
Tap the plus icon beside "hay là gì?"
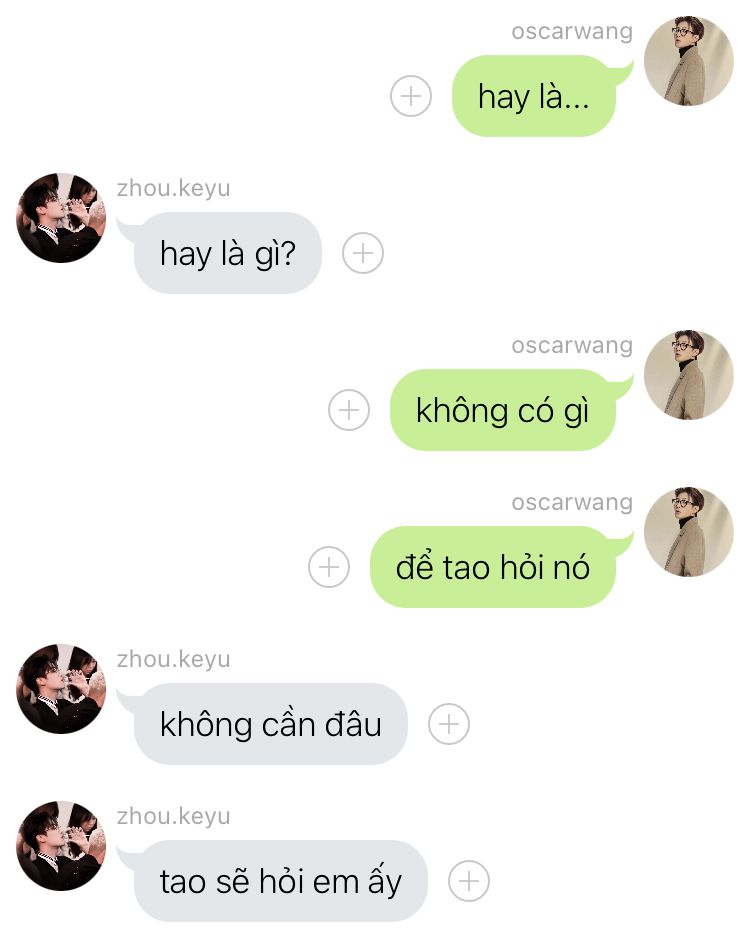pos(362,253)
